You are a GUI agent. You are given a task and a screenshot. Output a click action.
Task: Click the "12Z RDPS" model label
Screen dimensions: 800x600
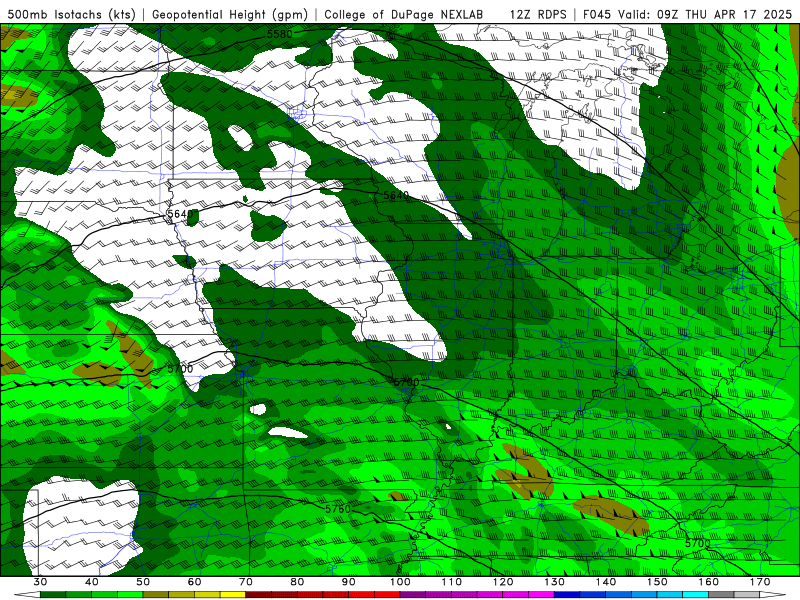coord(538,14)
